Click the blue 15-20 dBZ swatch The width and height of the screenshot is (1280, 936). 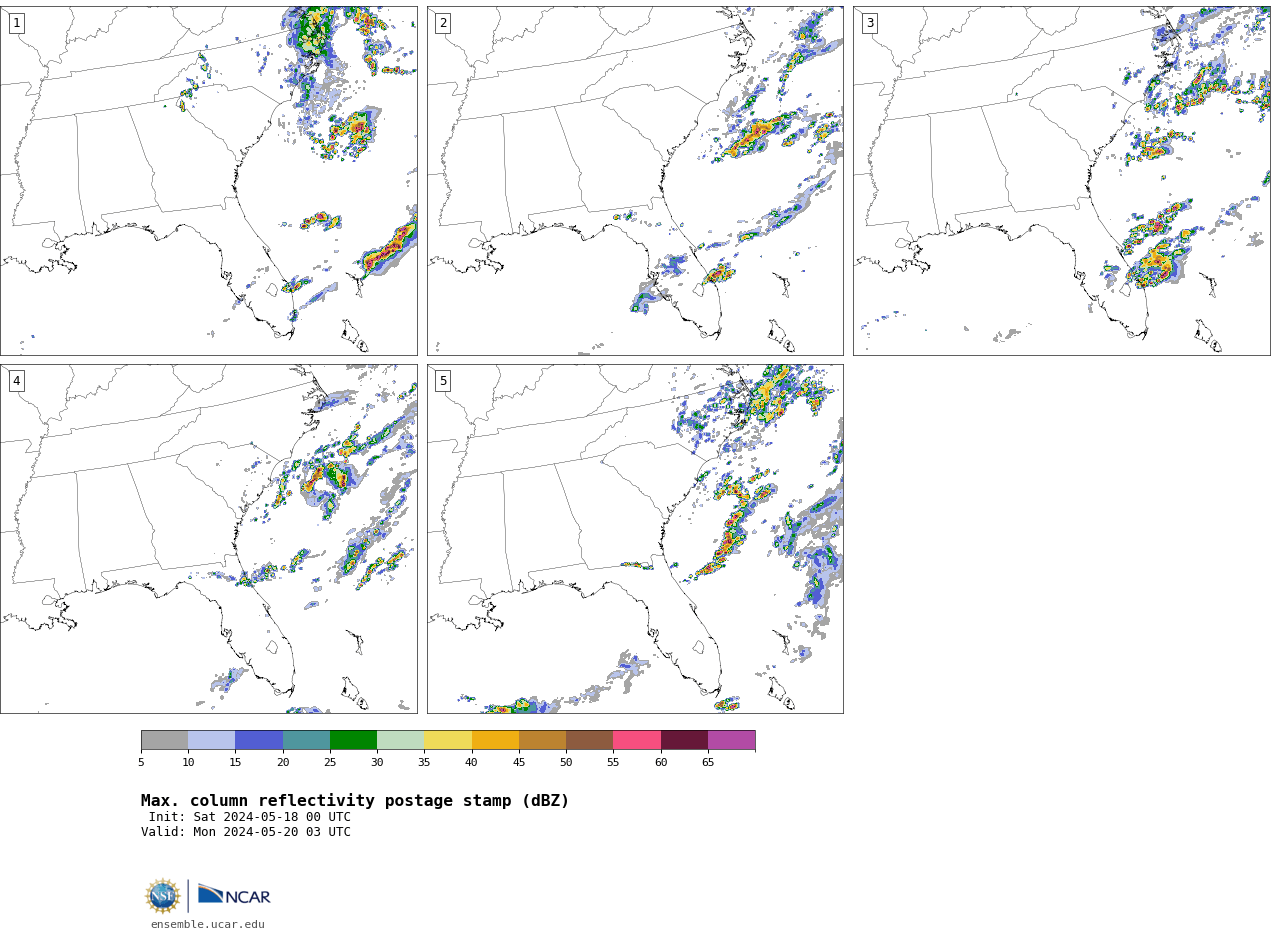point(259,740)
